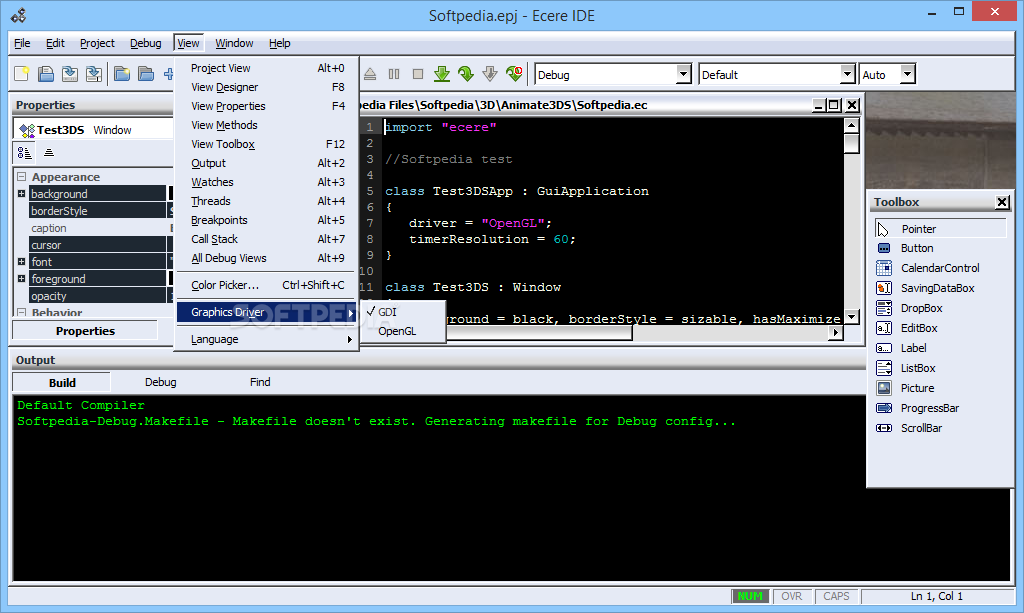Click the Properties button below property list
Image resolution: width=1024 pixels, height=613 pixels.
pos(85,331)
